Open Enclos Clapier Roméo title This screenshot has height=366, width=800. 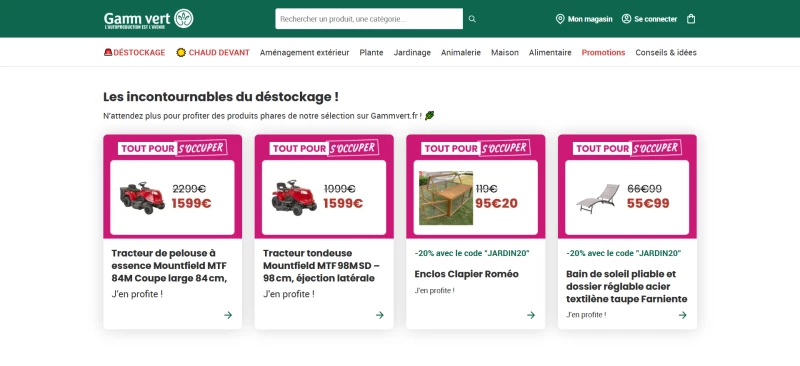(x=466, y=274)
